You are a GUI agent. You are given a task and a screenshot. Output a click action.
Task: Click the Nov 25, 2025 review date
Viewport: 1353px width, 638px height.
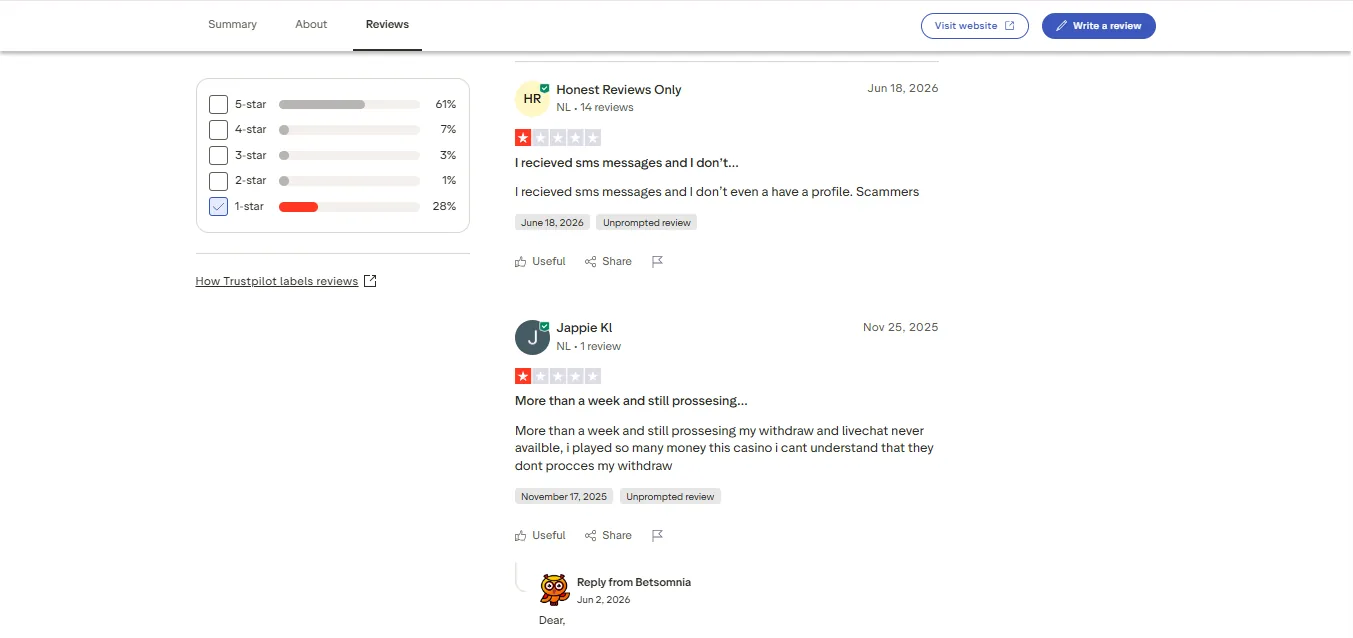(x=901, y=327)
